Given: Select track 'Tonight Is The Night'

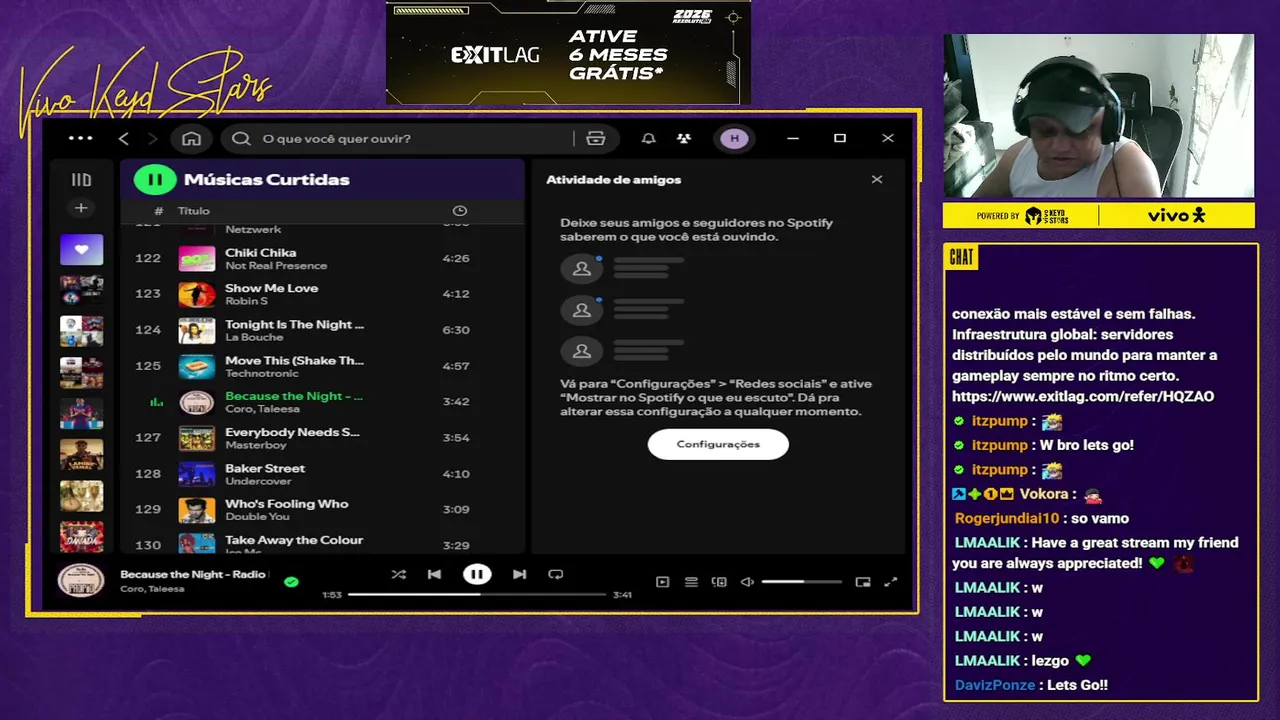Looking at the screenshot, I should 294,324.
